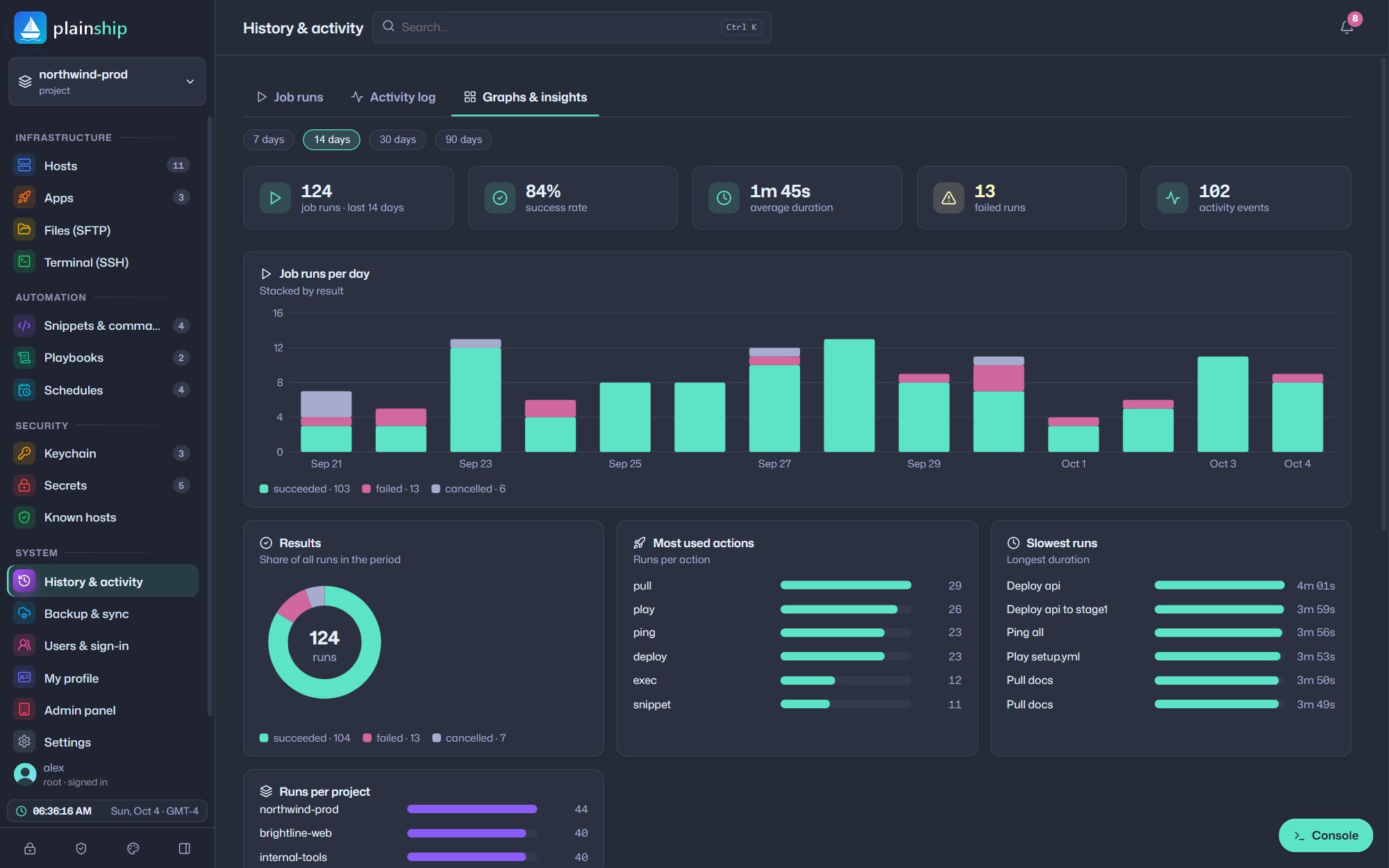
Task: Click the job runs play icon card
Action: 275,198
